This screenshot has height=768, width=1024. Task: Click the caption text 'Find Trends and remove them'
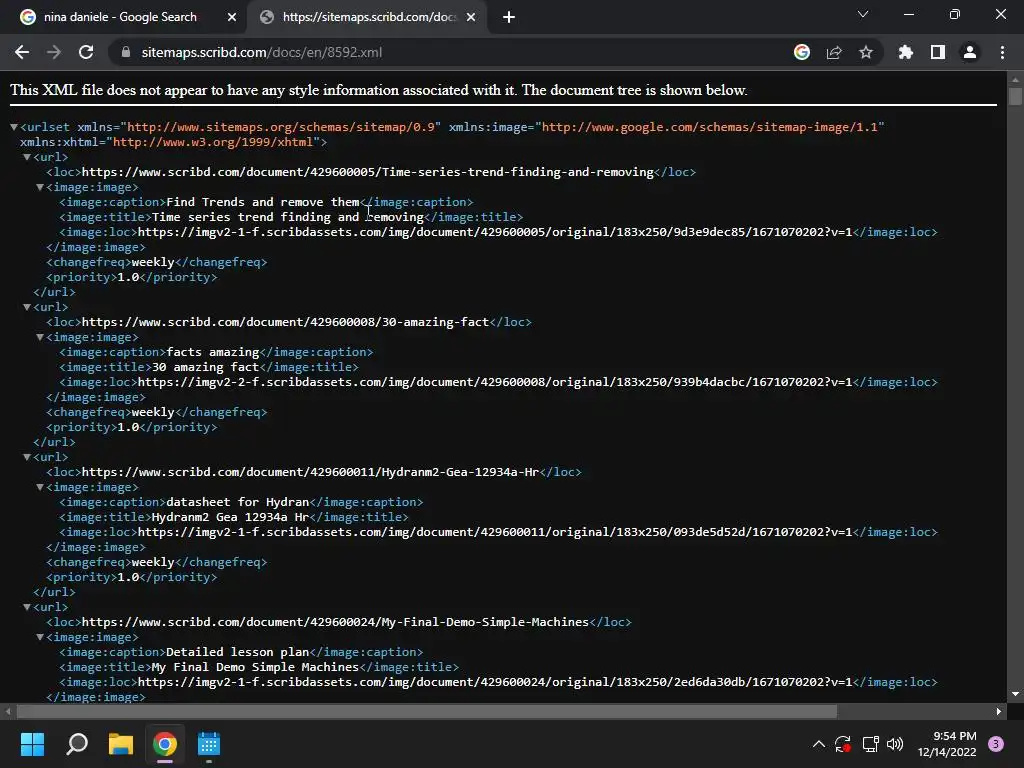[263, 202]
